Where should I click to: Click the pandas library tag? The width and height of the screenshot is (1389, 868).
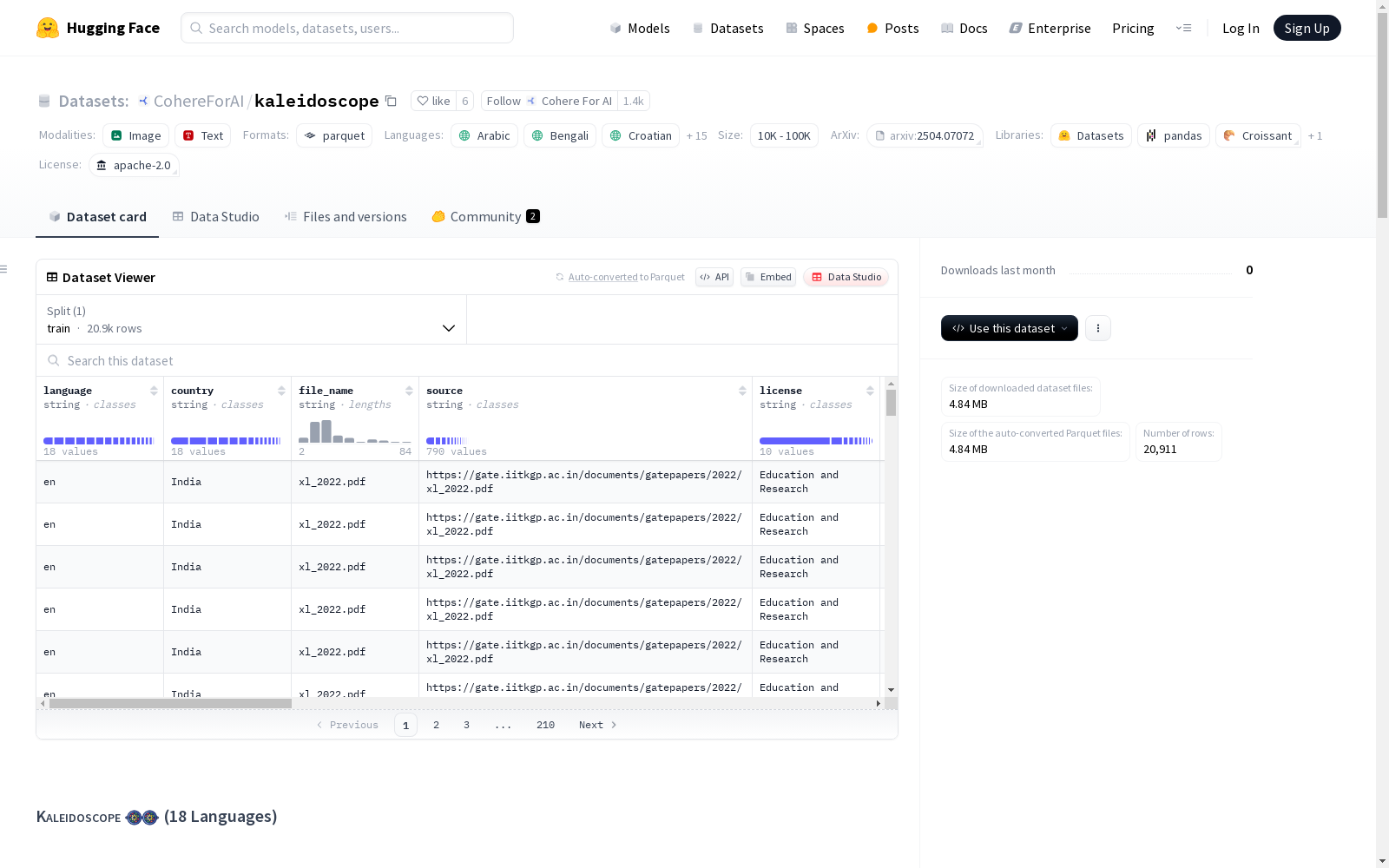1174,135
